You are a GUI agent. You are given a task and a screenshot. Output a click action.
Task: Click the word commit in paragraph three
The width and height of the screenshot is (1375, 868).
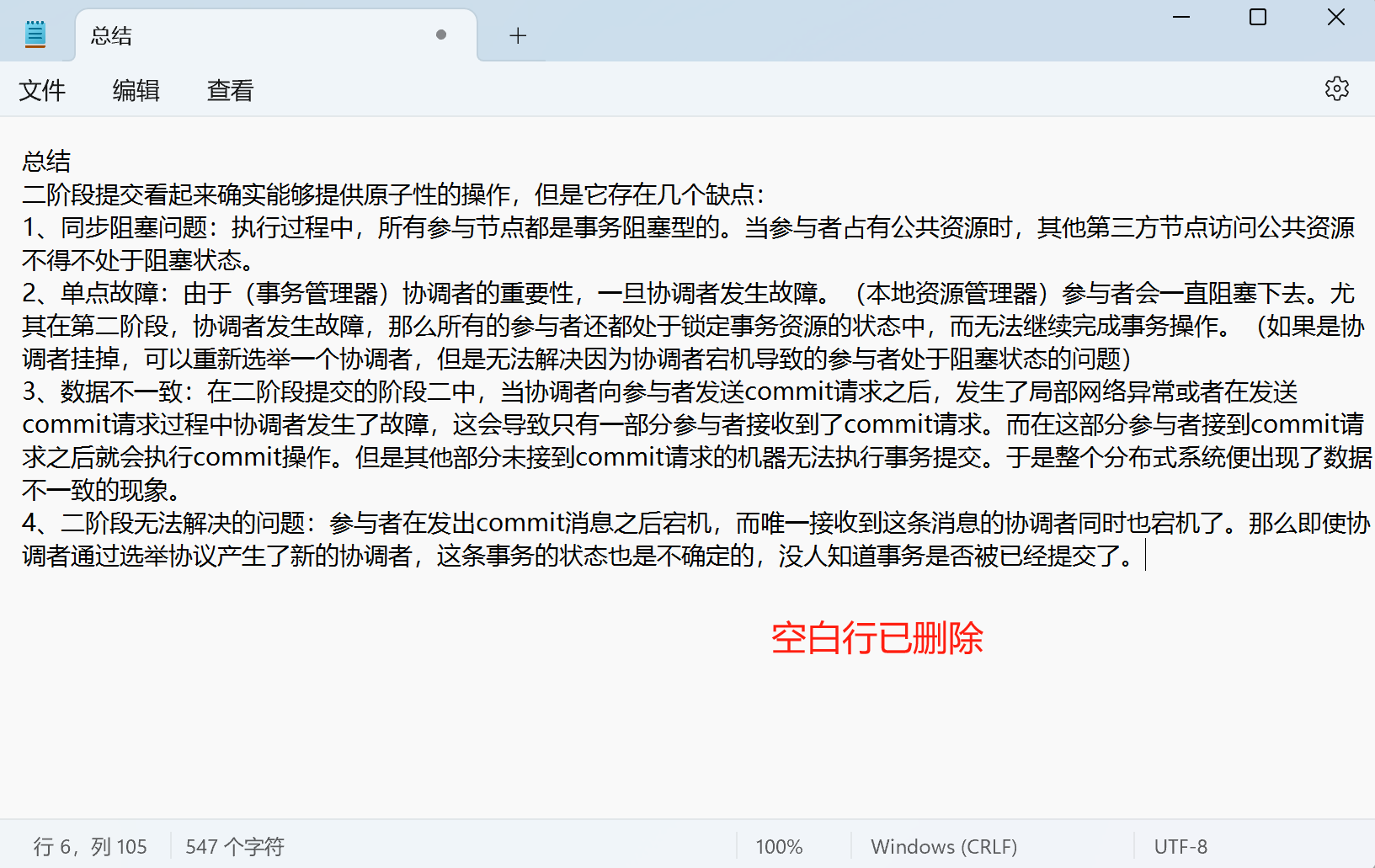(x=787, y=391)
